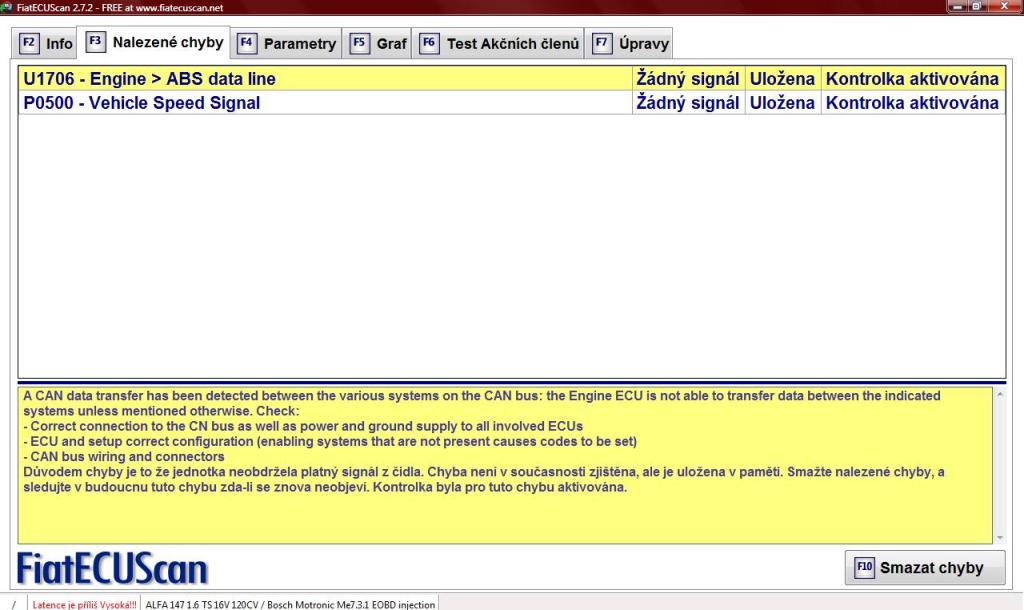Screen dimensions: 1024x610
Task: Select the U1706 Engine > ABS data line fault
Action: [150, 78]
